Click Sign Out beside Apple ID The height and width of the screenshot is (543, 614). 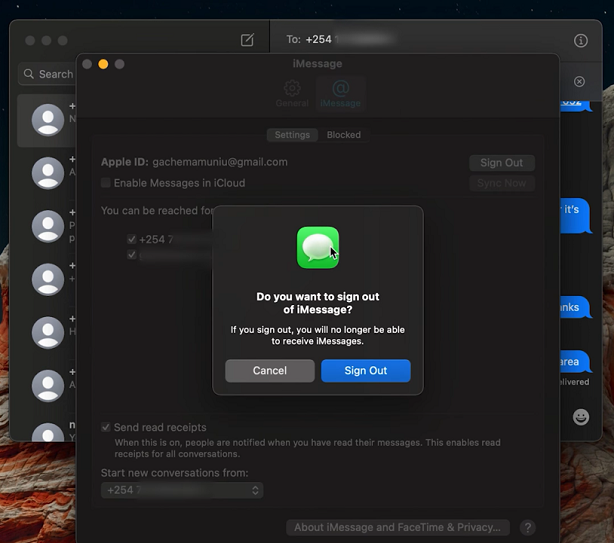(502, 163)
